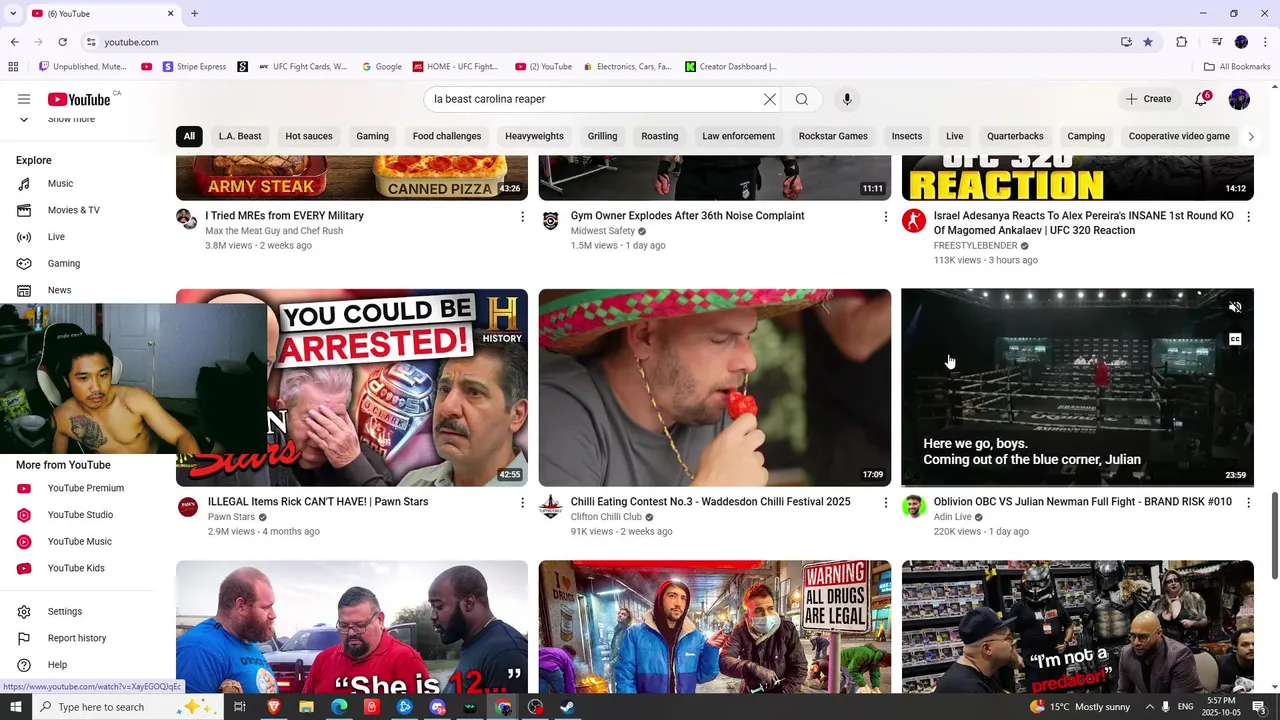The width and height of the screenshot is (1280, 720).
Task: Focus the browser address bar showing youtube.com
Action: point(600,42)
